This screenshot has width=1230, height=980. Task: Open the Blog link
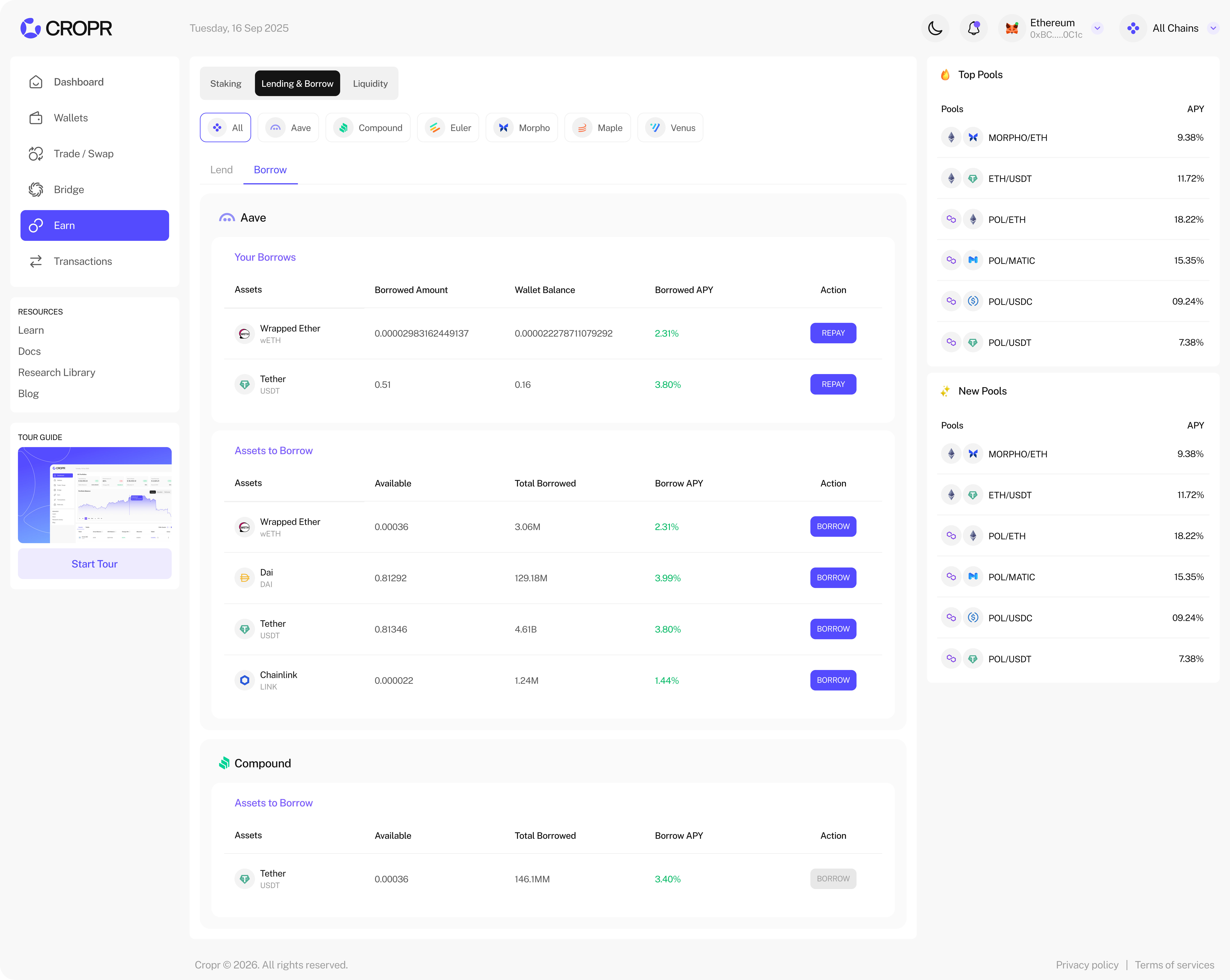point(29,394)
